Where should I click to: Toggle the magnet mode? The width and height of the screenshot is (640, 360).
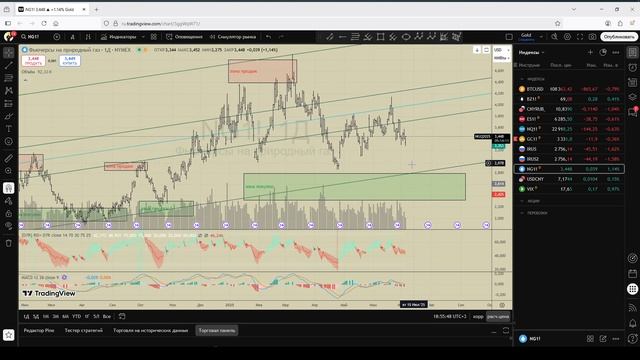[x=9, y=188]
